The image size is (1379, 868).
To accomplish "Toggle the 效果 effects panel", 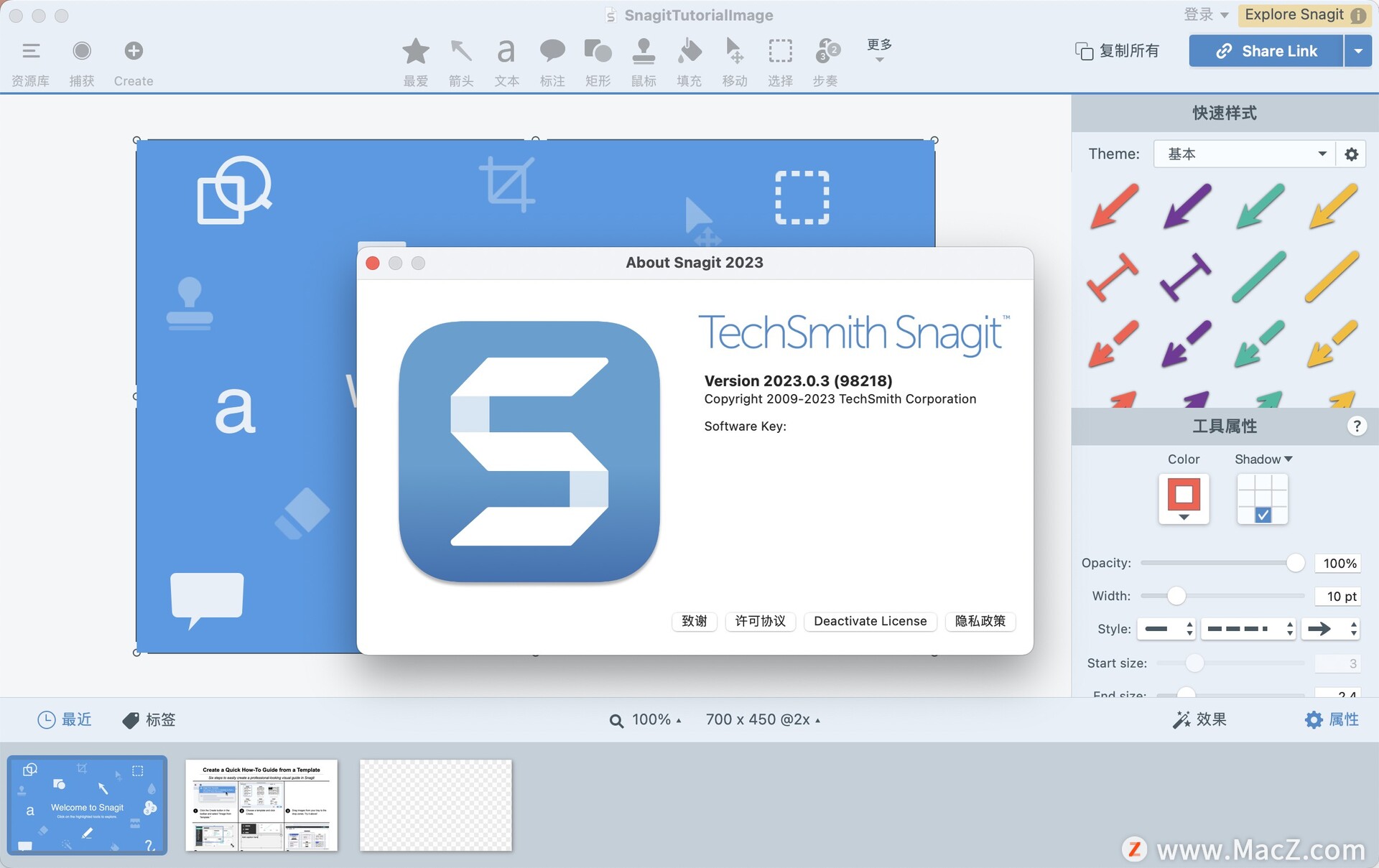I will tap(1199, 719).
